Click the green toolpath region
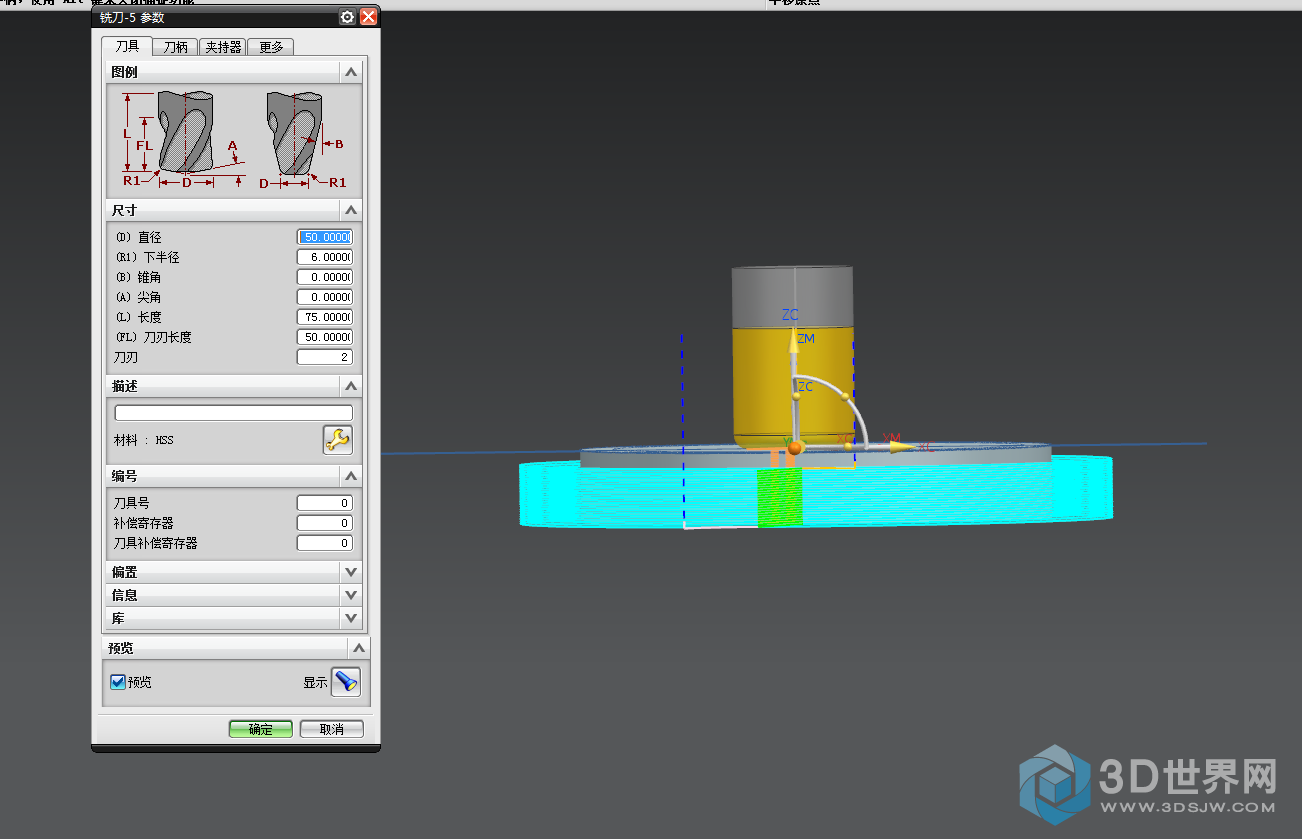 pos(779,497)
